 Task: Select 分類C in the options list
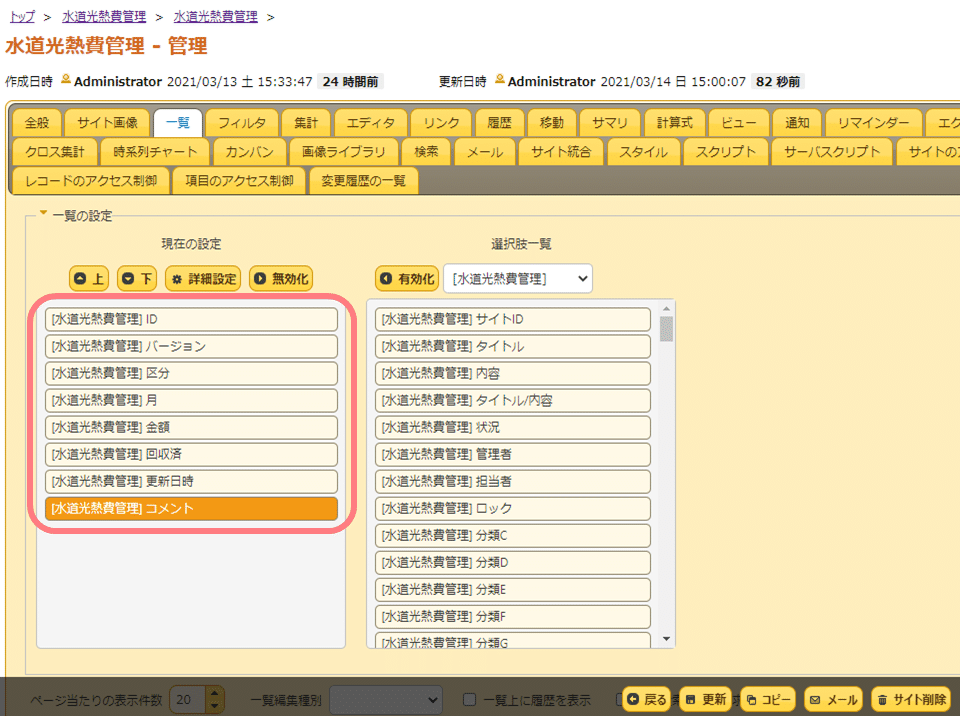(x=512, y=535)
